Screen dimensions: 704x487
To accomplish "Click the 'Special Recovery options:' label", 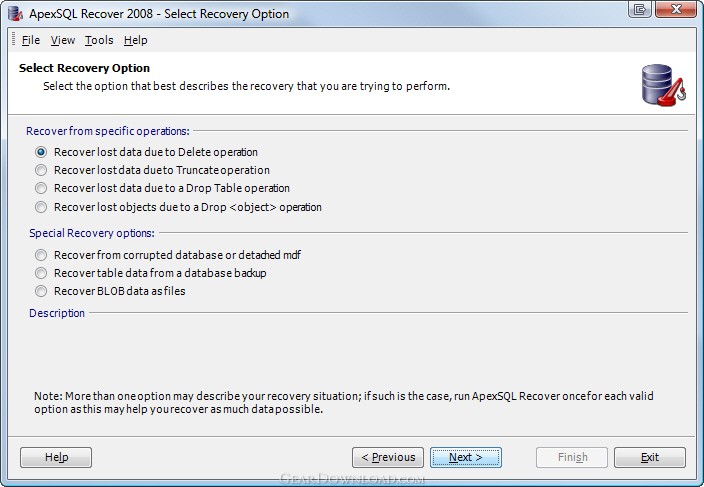I will click(92, 233).
